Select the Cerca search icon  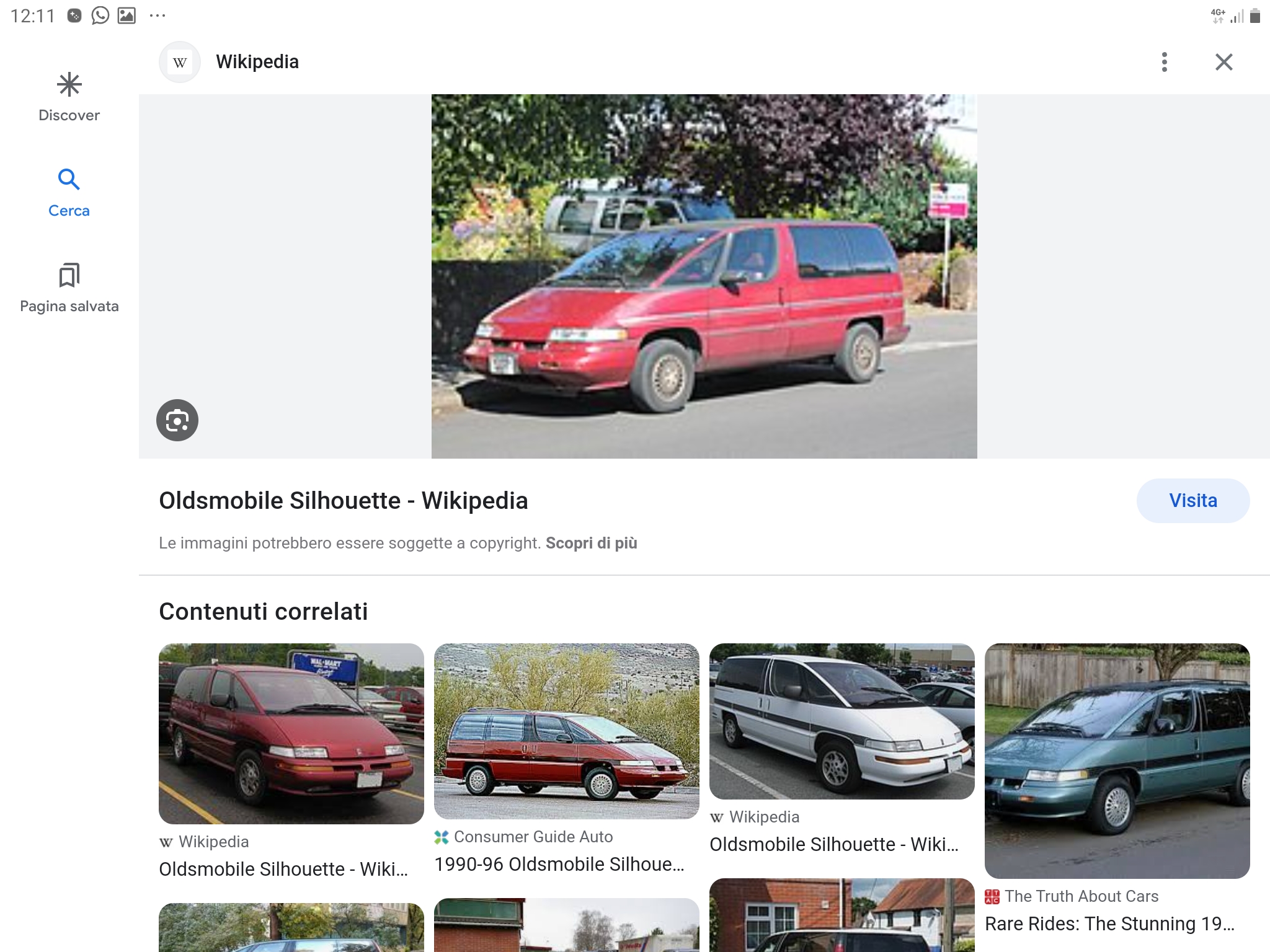click(x=69, y=180)
